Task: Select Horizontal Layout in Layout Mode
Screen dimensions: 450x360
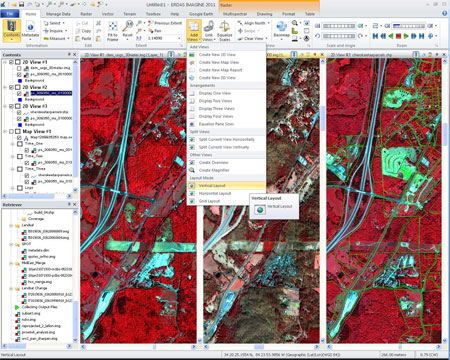Action: pos(226,193)
